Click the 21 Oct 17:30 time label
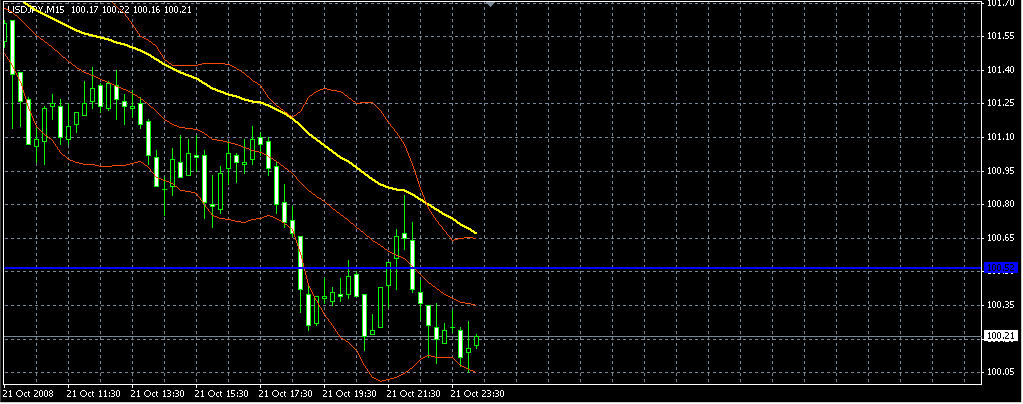Viewport: 1023px width, 404px height. tap(285, 394)
